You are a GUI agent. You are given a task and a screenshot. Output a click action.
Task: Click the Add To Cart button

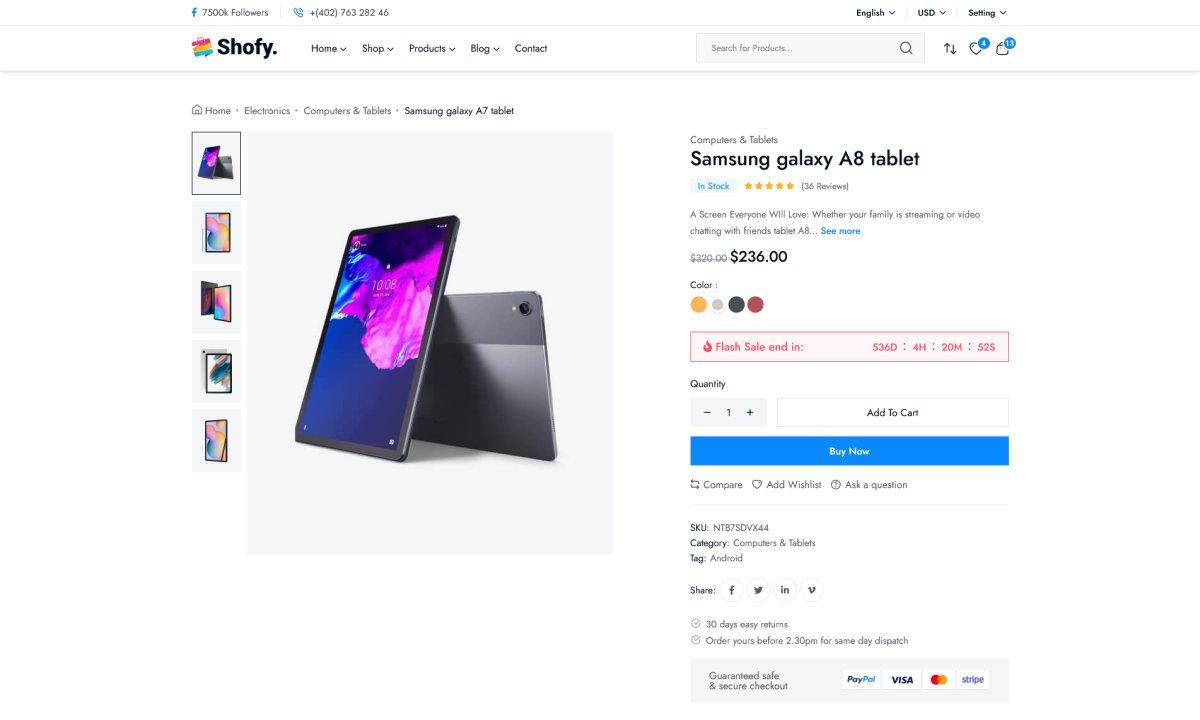(892, 413)
